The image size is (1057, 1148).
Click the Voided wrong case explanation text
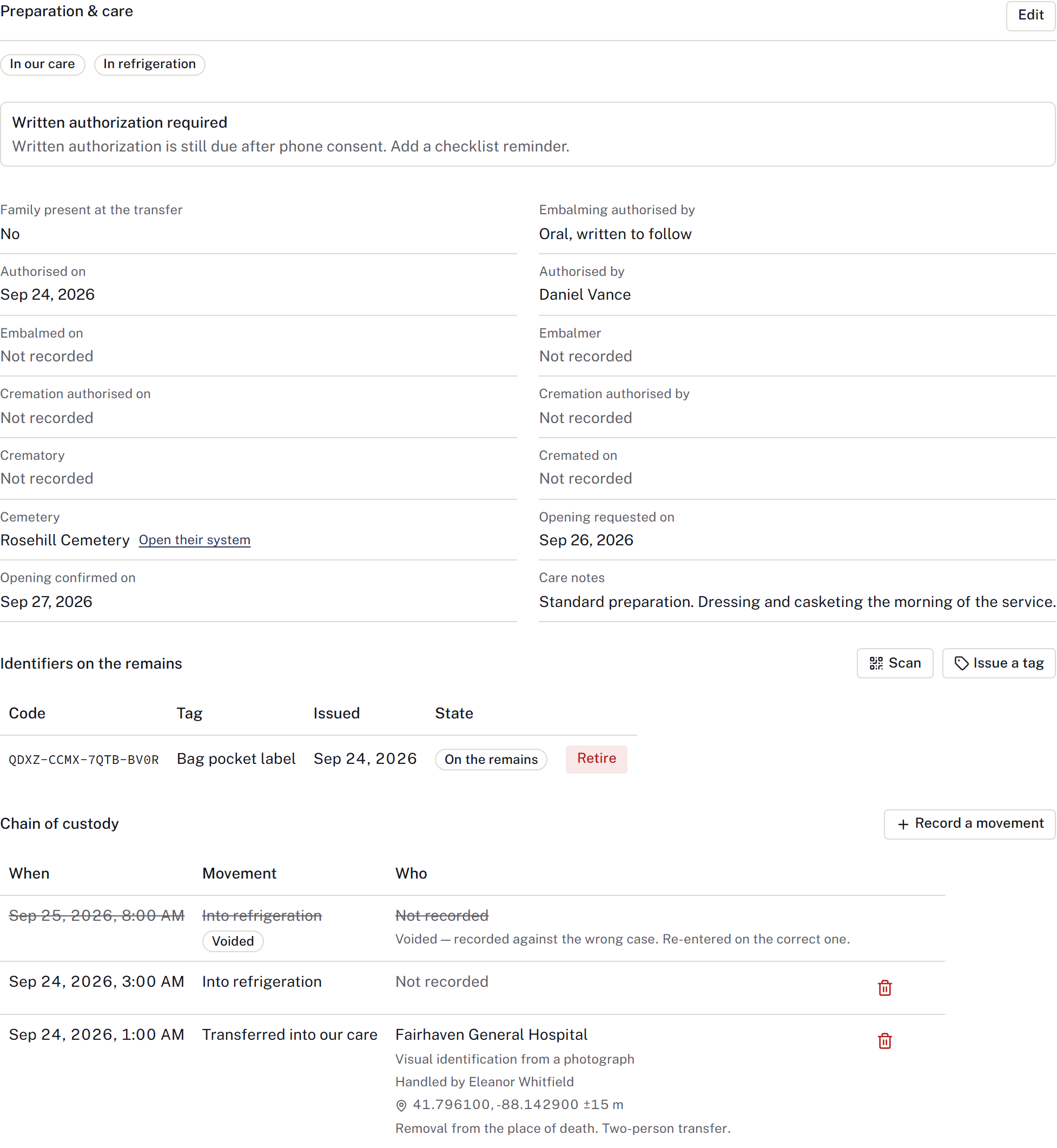(622, 939)
